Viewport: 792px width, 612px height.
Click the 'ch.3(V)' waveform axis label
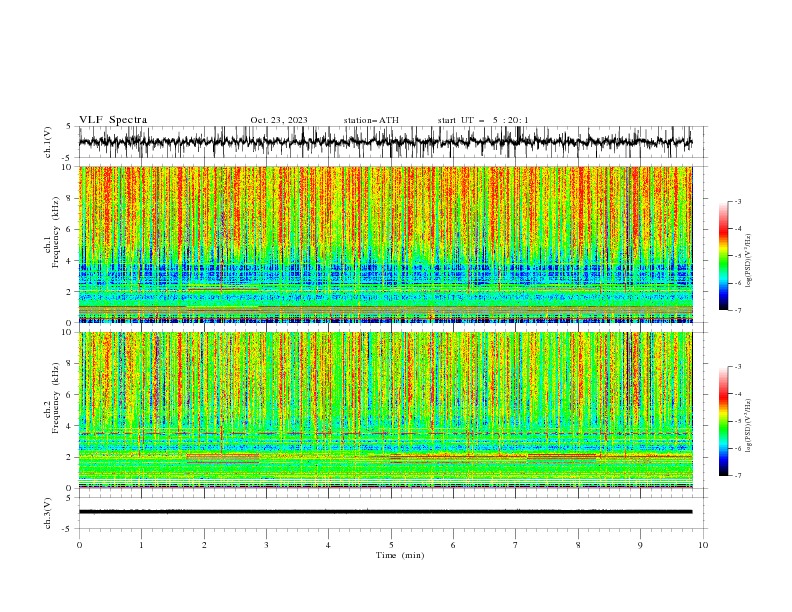coord(48,513)
